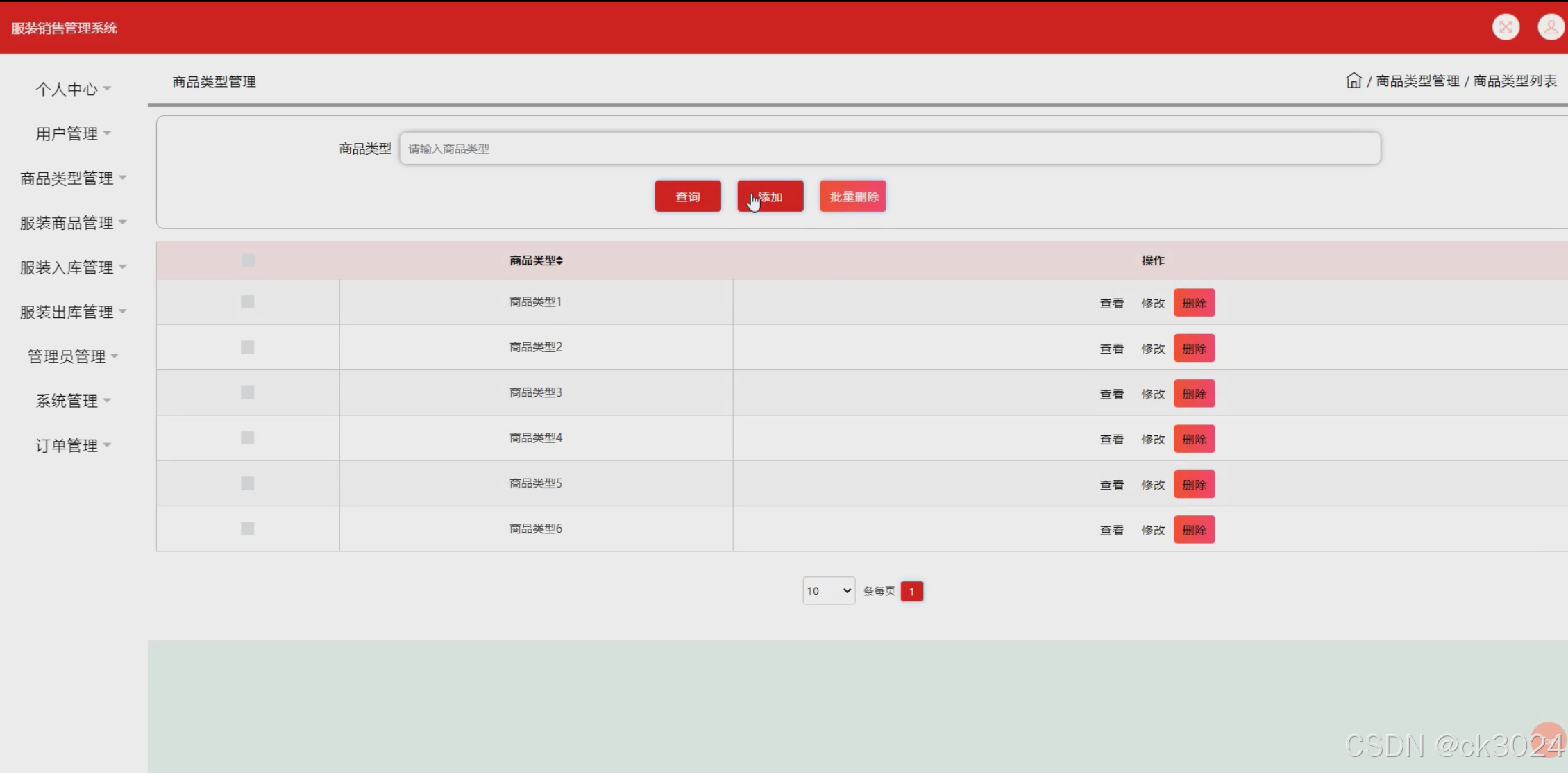Tick the checkbox next to 商品类型6
1568x773 pixels.
(247, 529)
